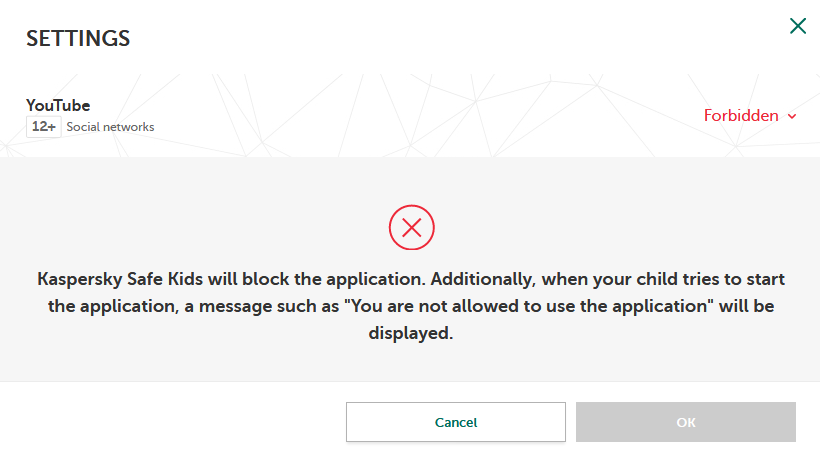Viewport: 820px width, 456px height.
Task: Click the Social networks category label
Action: point(110,127)
